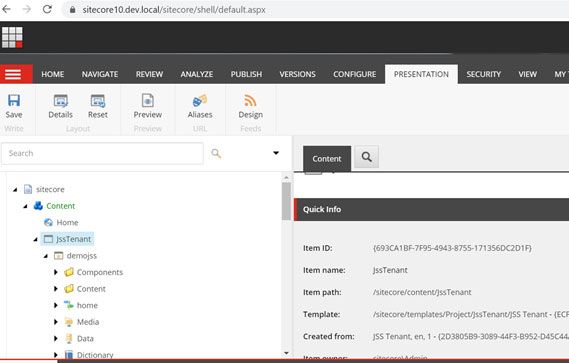Open the Aliases URL tool
This screenshot has height=363, width=569.
pyautogui.click(x=200, y=101)
